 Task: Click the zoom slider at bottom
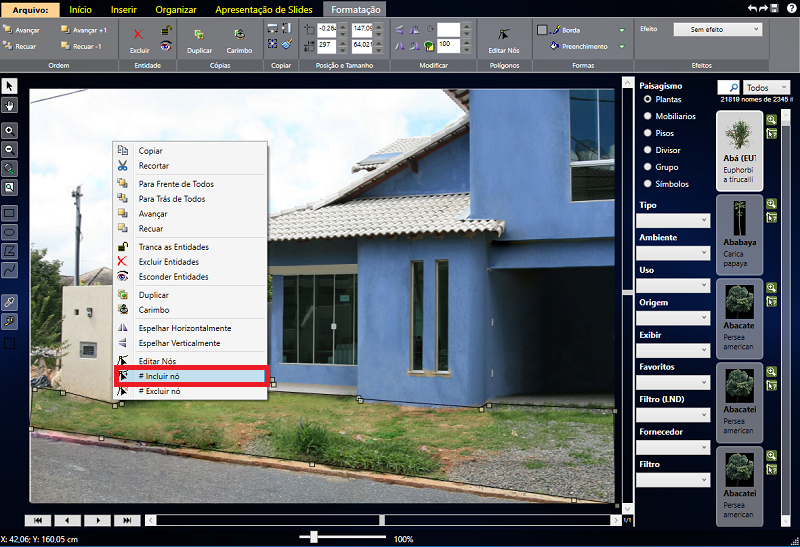(x=314, y=537)
